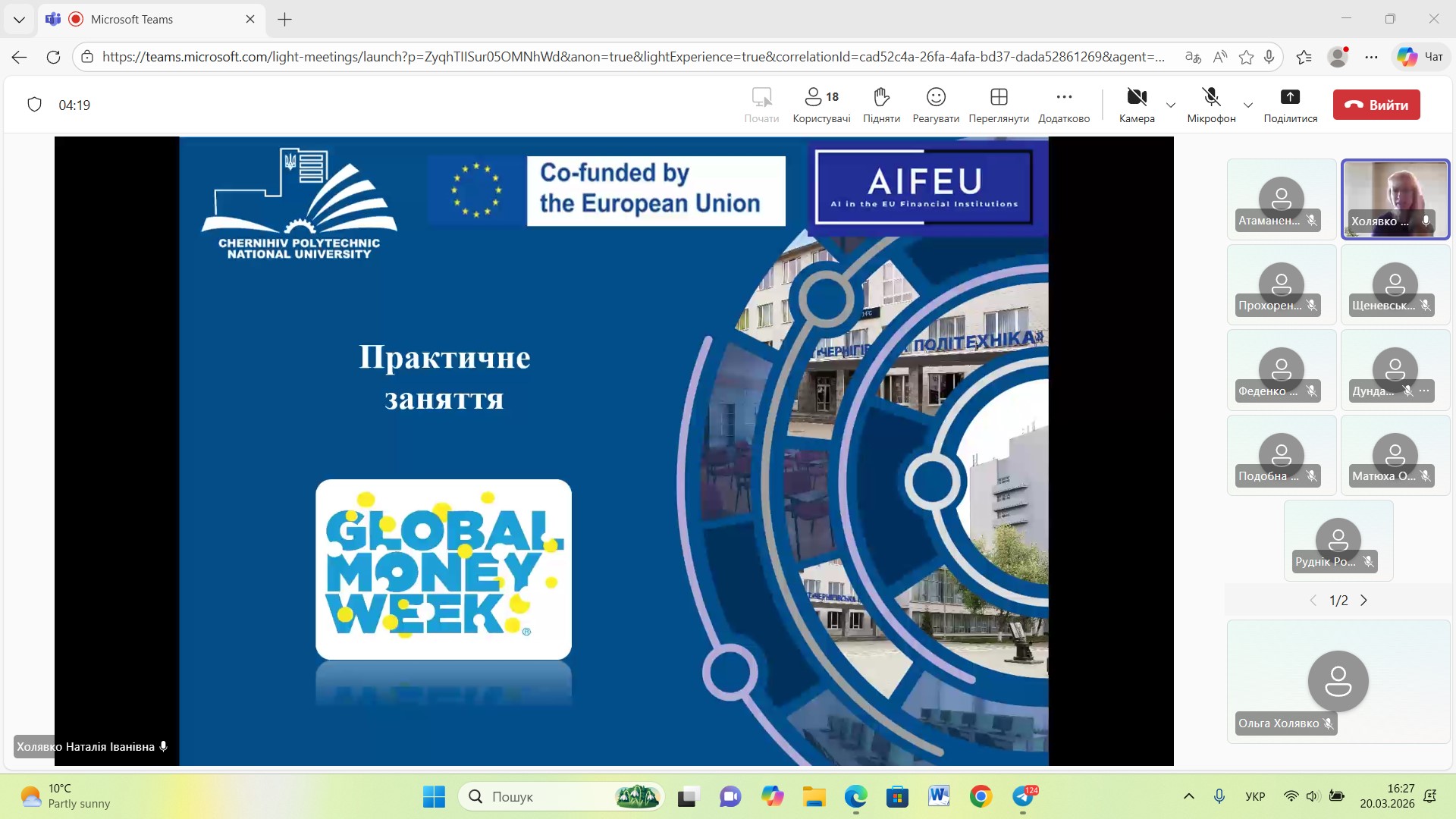Raise hand with Підняти icon
Image resolution: width=1456 pixels, height=819 pixels.
coord(881,105)
